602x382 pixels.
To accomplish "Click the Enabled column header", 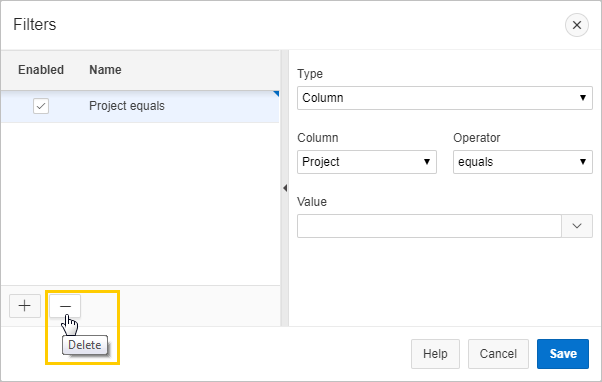I will (x=41, y=70).
